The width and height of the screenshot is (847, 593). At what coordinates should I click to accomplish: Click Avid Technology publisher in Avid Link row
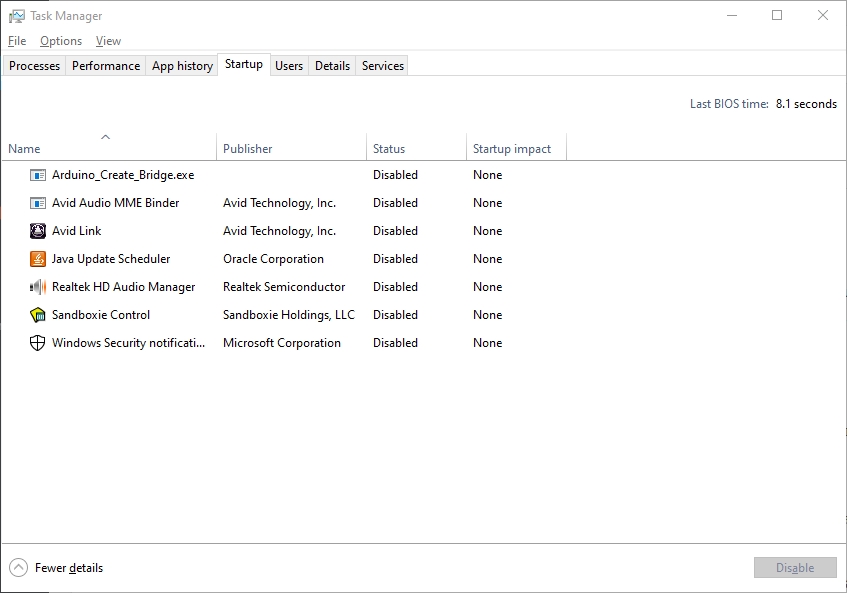point(279,231)
